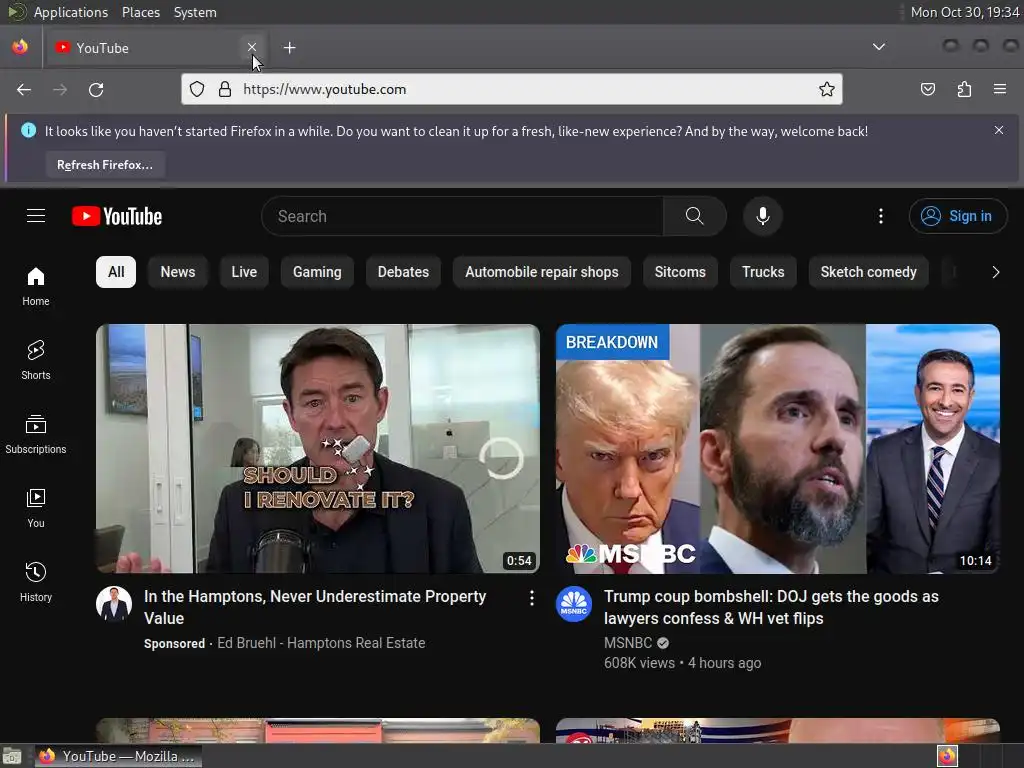
Task: Open MSNBC channel name link
Action: click(x=628, y=643)
